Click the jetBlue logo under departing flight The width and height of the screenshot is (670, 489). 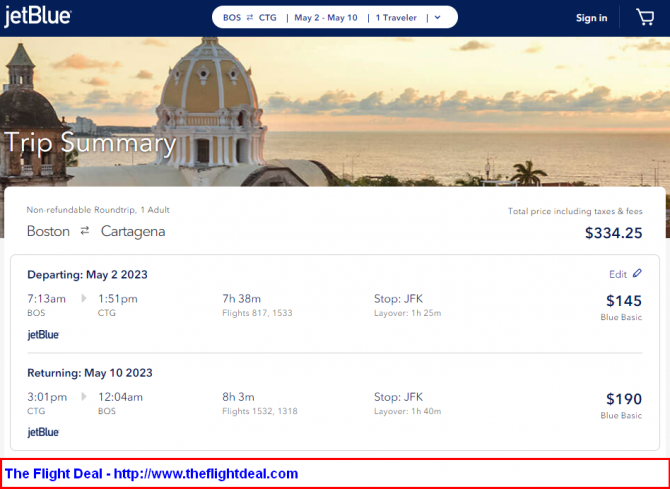click(x=43, y=335)
